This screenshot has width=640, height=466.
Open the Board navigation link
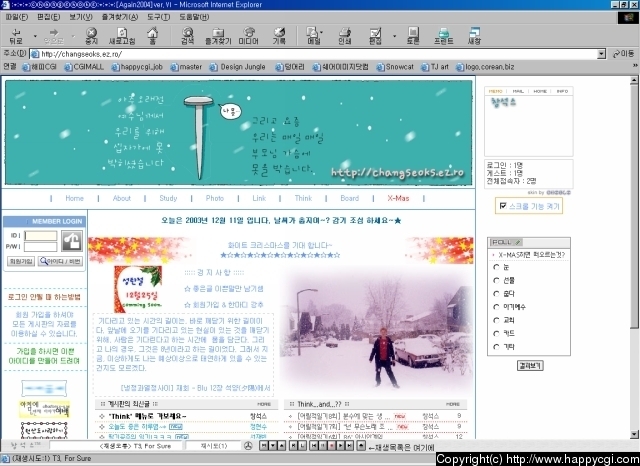coord(349,198)
